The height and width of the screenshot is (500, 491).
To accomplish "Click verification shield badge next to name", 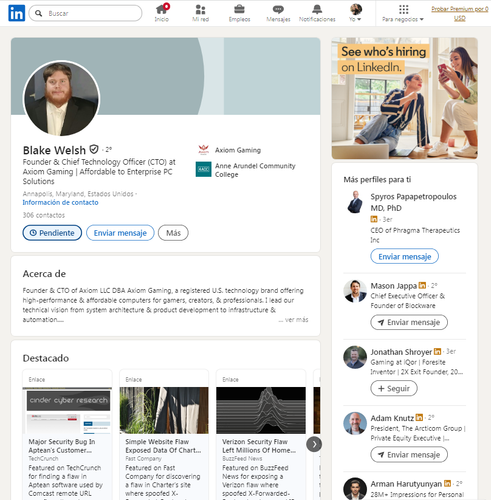I will 94,149.
